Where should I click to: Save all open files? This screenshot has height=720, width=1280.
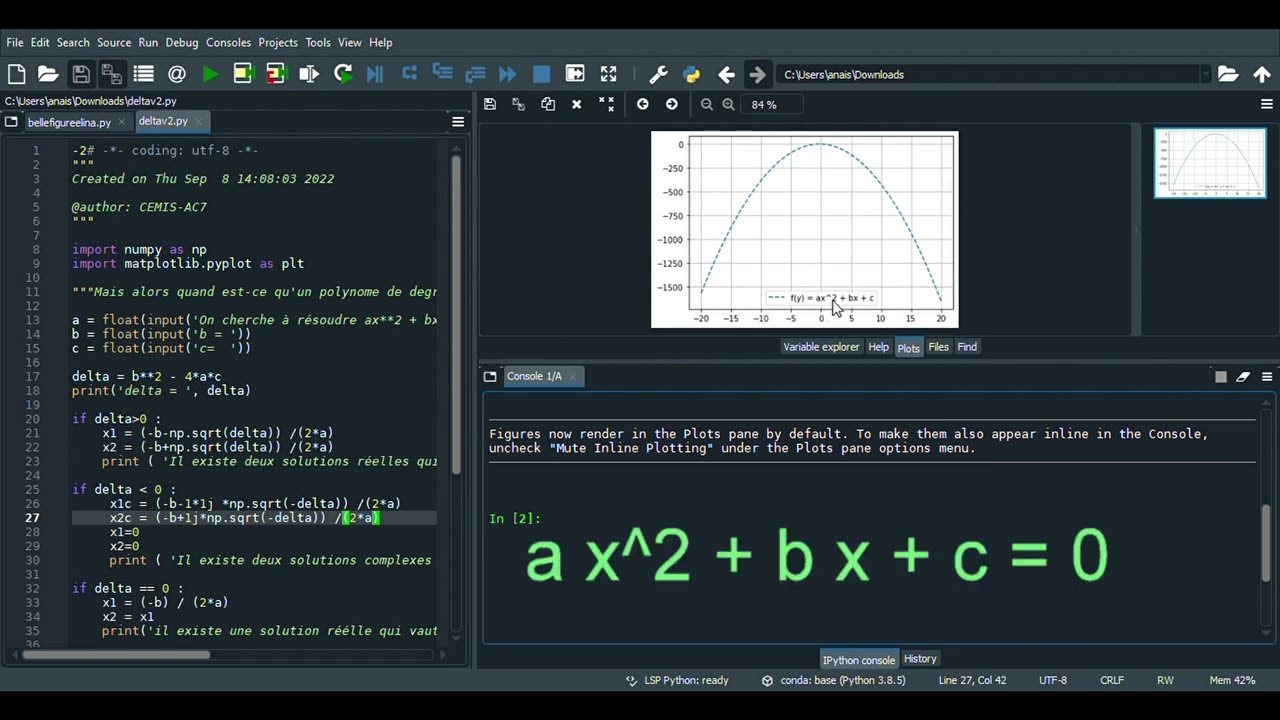tap(112, 74)
